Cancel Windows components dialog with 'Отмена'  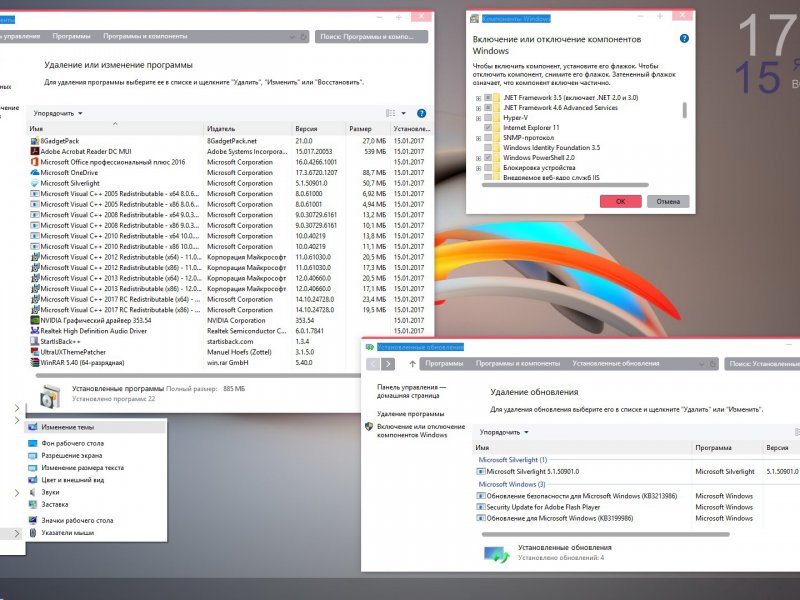pyautogui.click(x=668, y=202)
